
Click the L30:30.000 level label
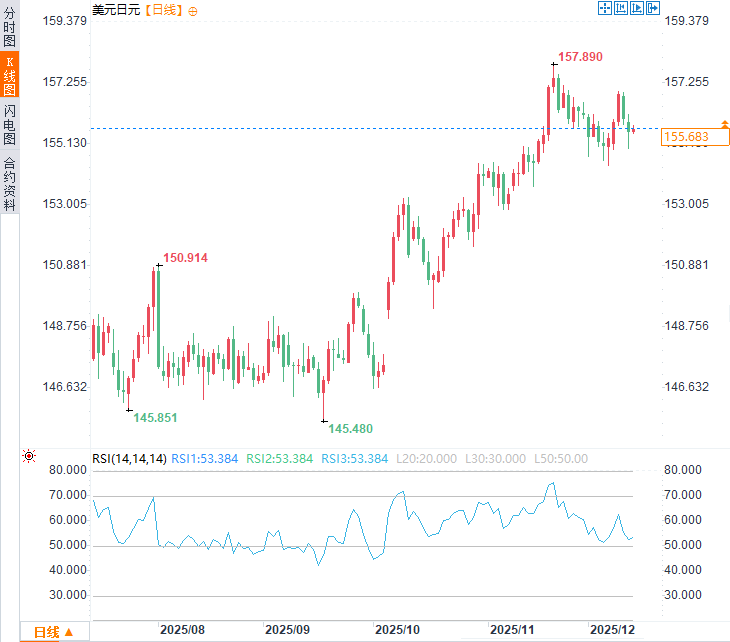point(495,459)
